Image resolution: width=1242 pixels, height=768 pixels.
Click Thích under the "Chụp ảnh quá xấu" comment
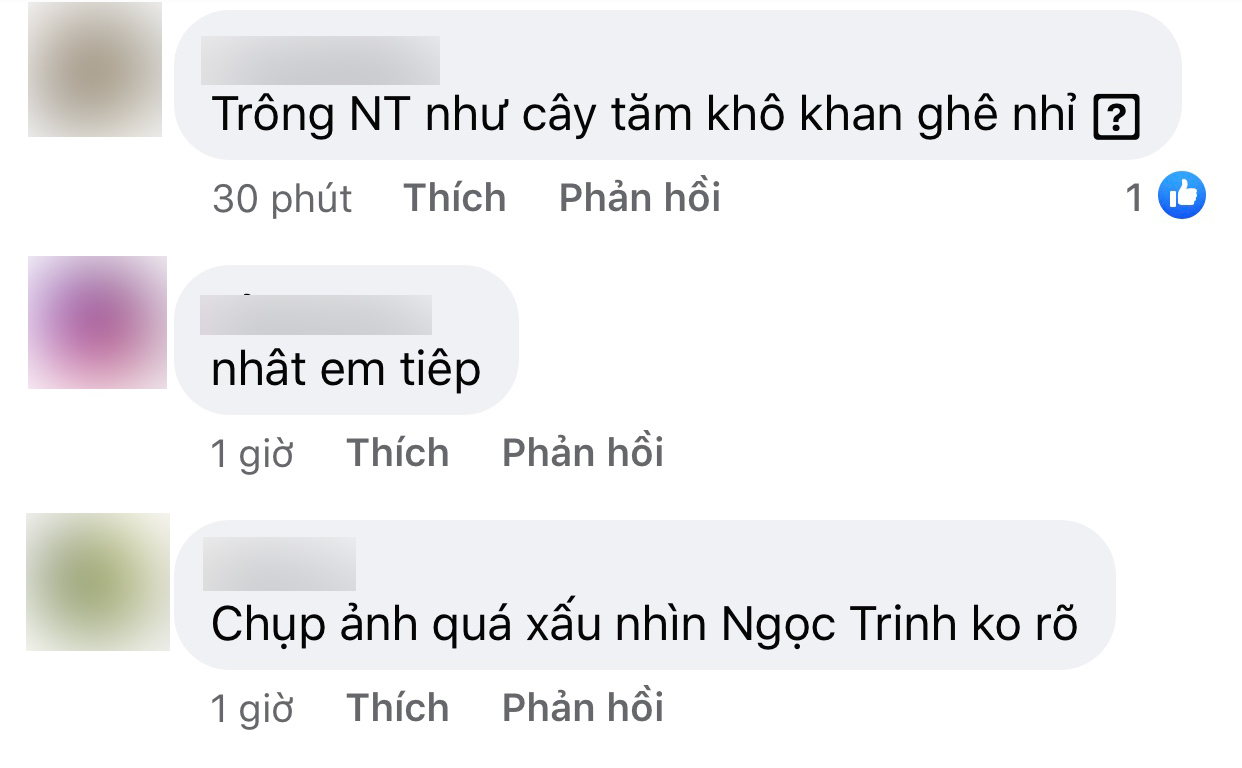398,708
